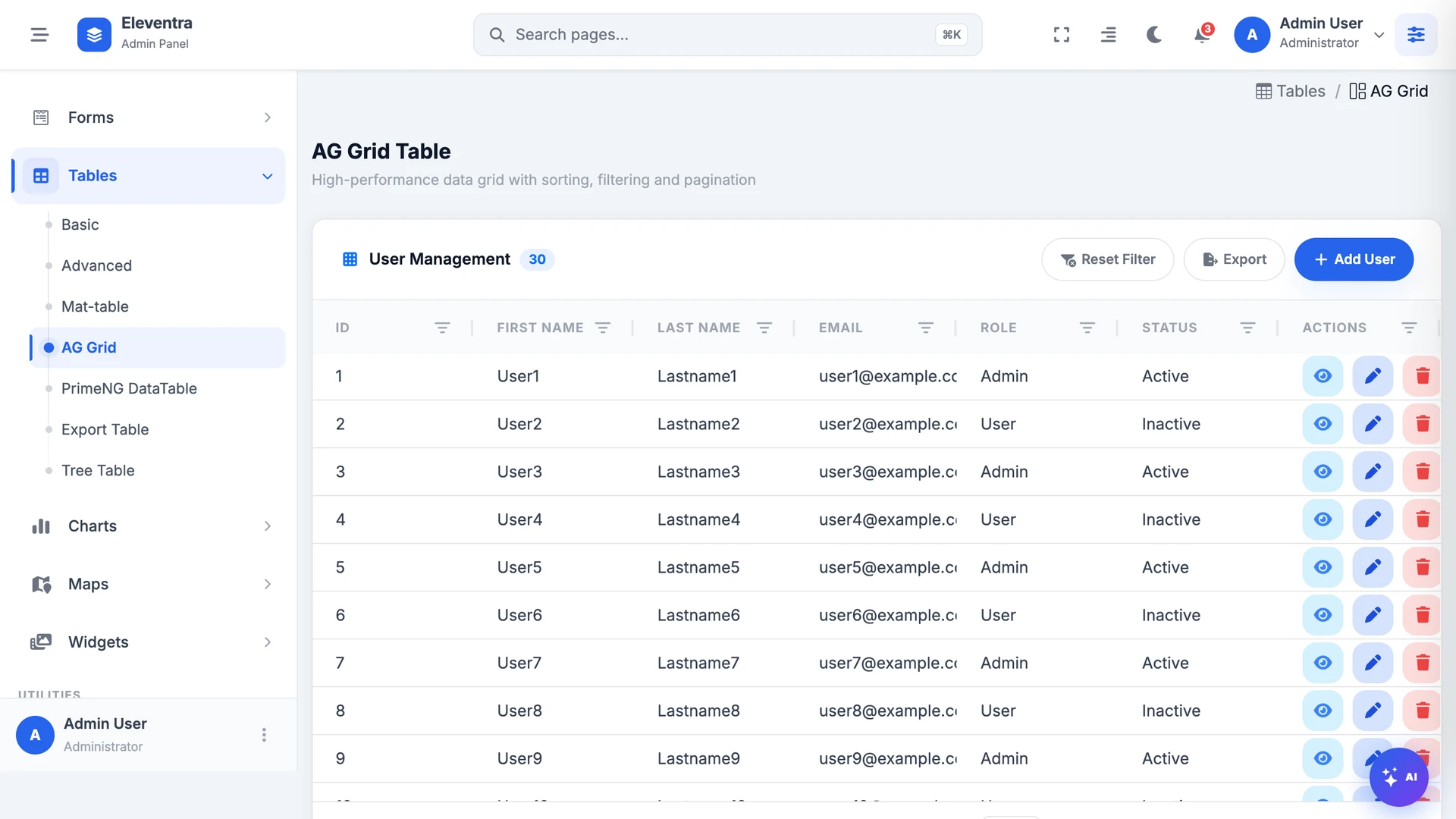Edit User6 pencil icon
The height and width of the screenshot is (819, 1456).
(1373, 615)
